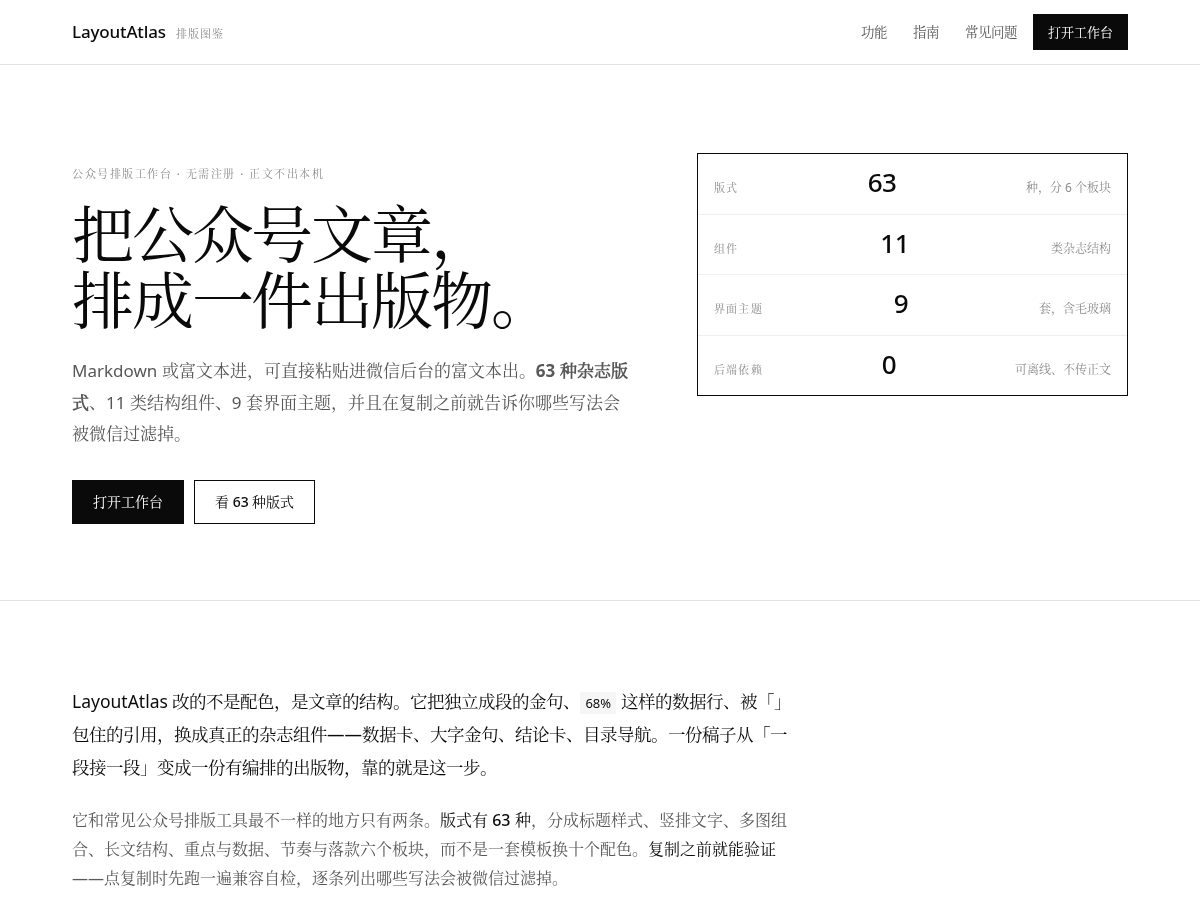Viewport: 1200px width, 900px height.
Task: Click the 打开工作台 button below the hero paragraph
Action: 128,502
